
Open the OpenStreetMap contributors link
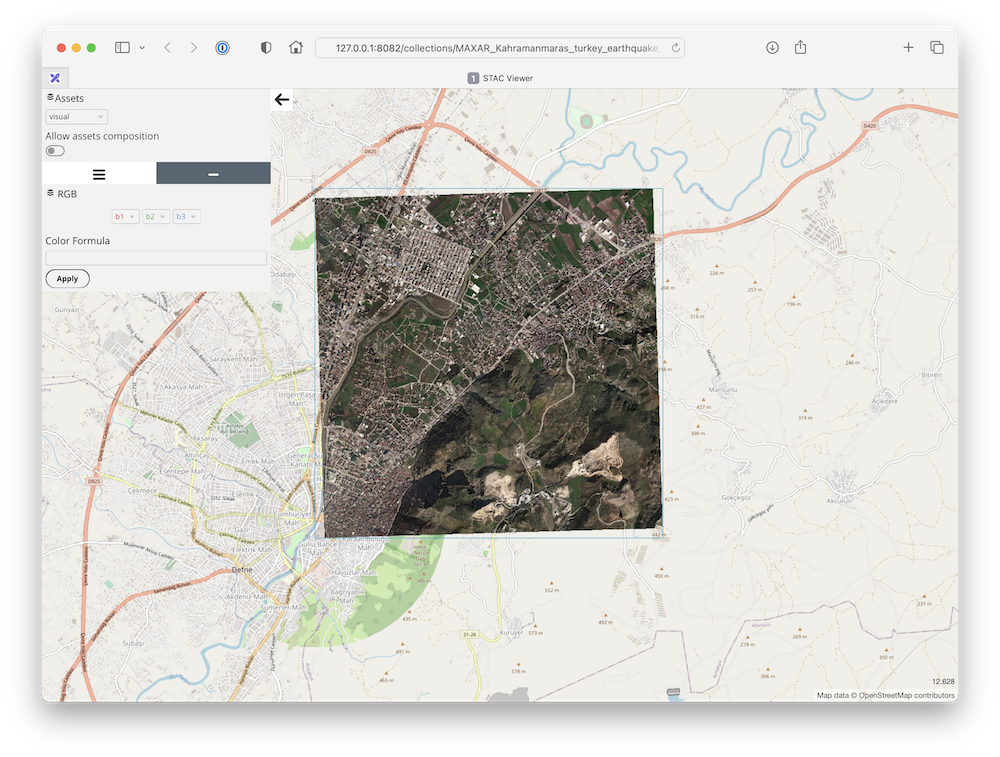click(905, 695)
